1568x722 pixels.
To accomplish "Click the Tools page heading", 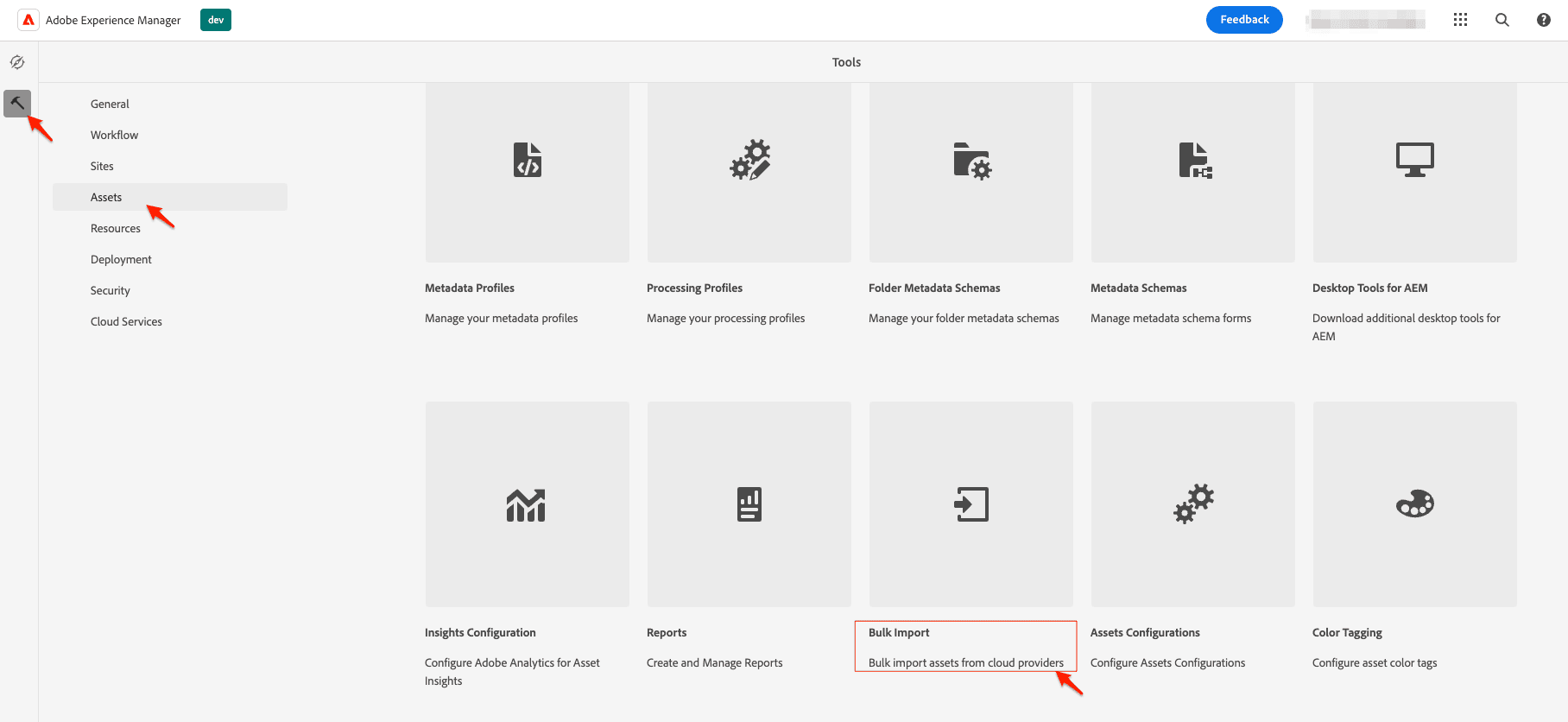I will [846, 62].
